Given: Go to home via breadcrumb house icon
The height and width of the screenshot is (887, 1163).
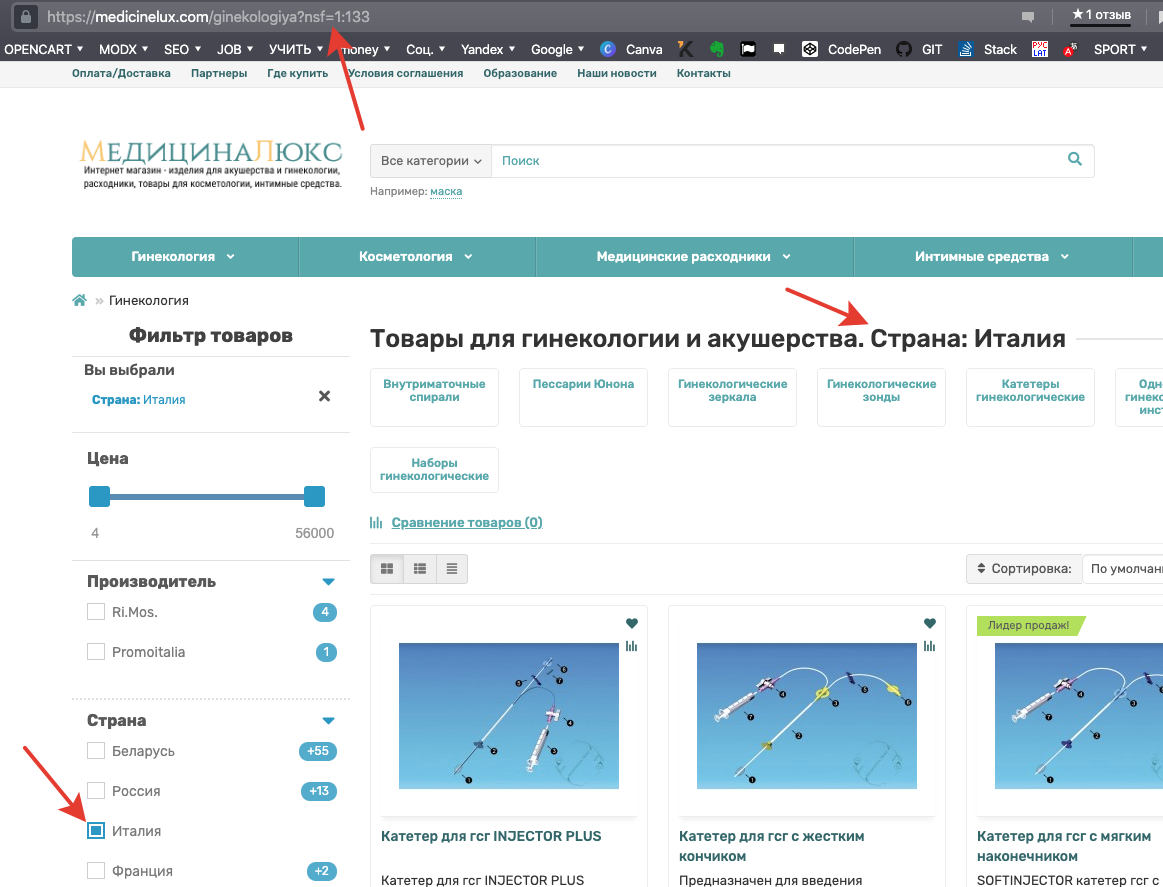Looking at the screenshot, I should [x=79, y=300].
